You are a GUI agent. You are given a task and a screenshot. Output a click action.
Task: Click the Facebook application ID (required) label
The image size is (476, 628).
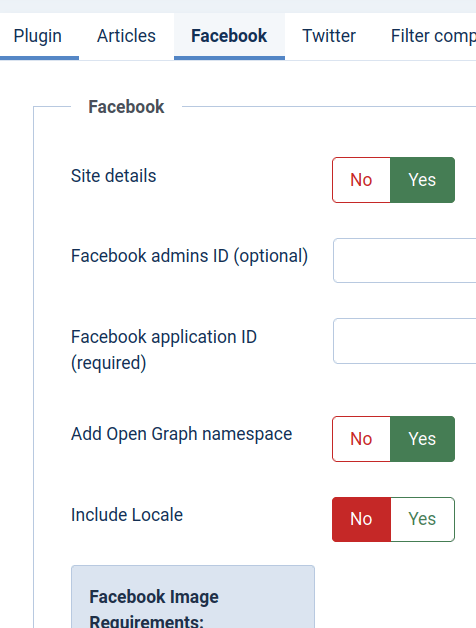pos(164,350)
